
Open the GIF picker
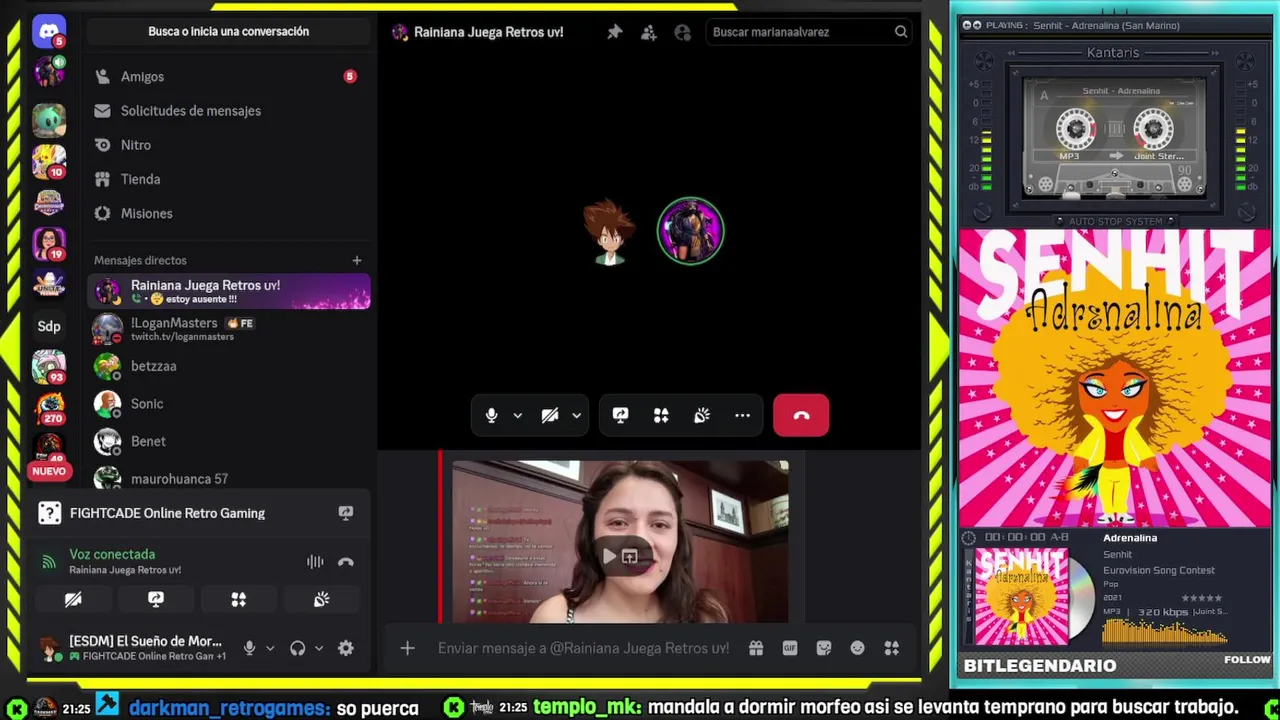click(x=790, y=648)
